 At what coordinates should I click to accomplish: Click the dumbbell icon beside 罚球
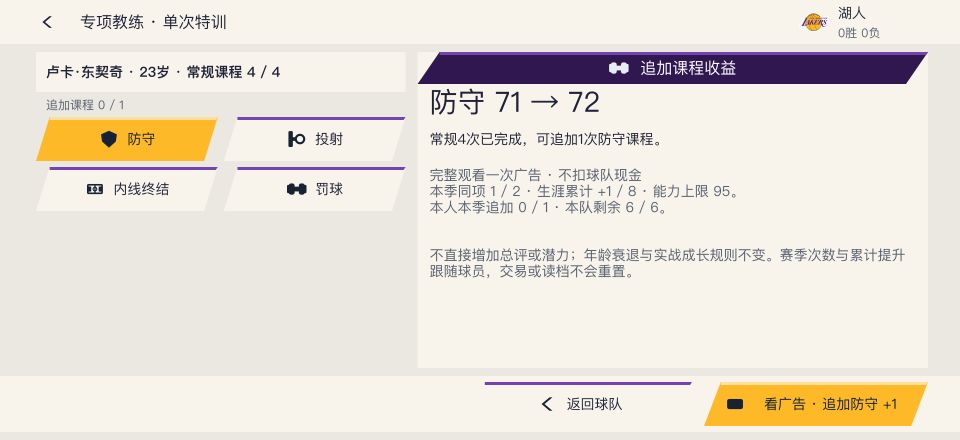coord(296,190)
